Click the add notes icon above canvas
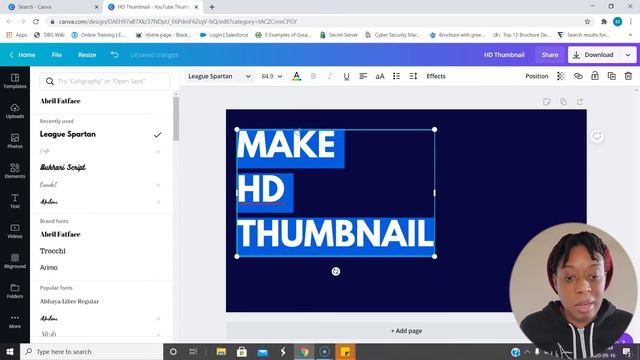This screenshot has width=640, height=360. click(547, 102)
